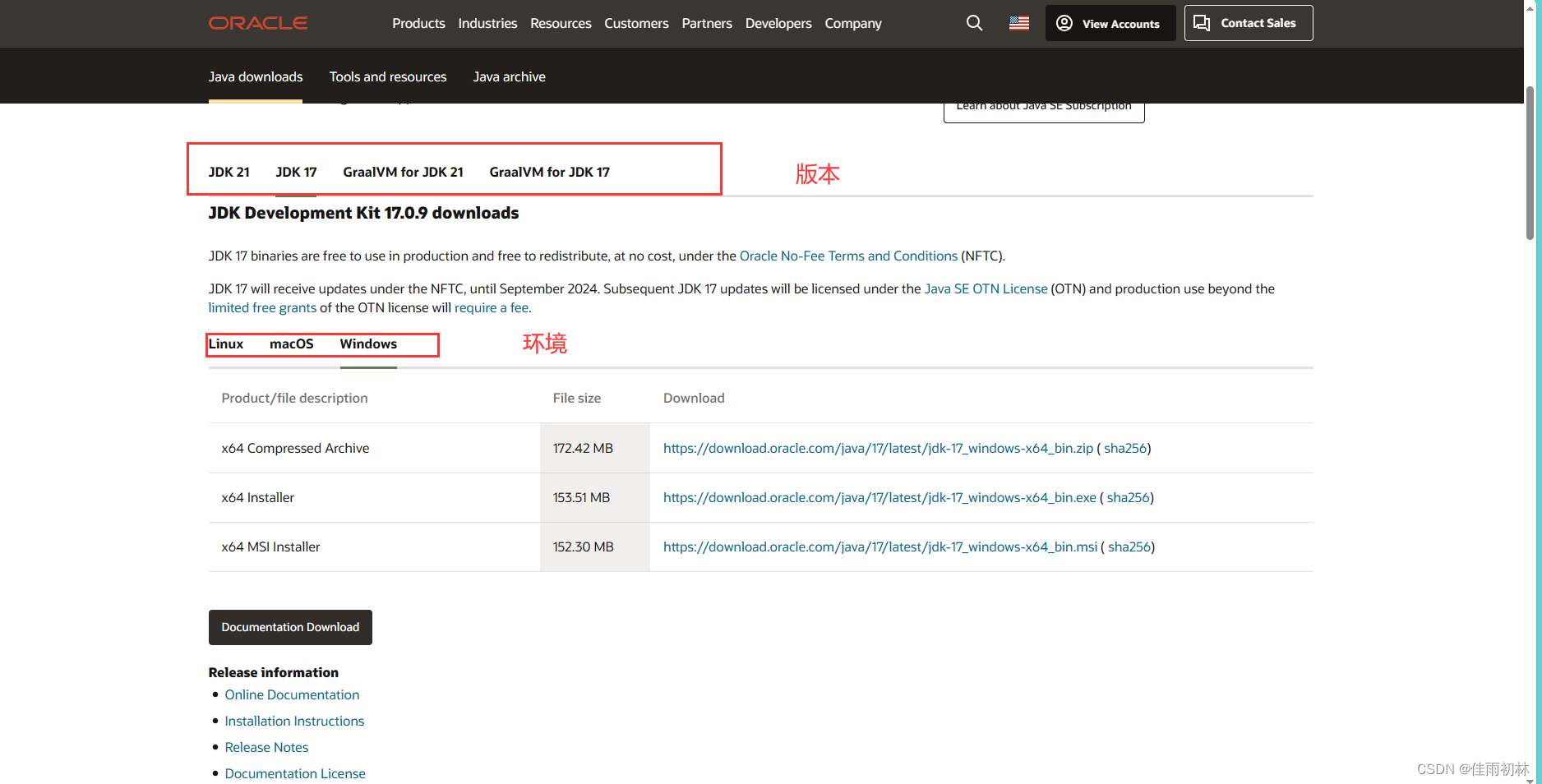This screenshot has width=1542, height=784.
Task: Switch to the Windows platform tab
Action: tap(368, 344)
